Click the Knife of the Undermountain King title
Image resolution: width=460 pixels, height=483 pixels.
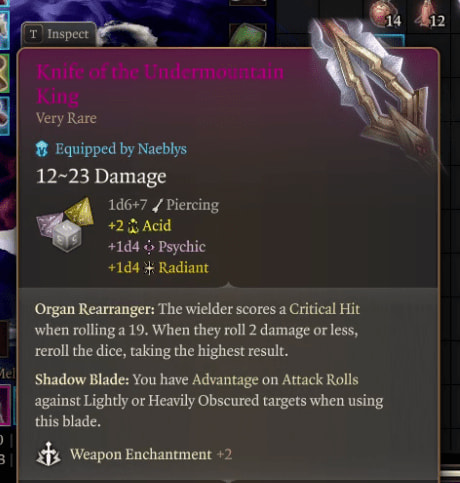point(160,84)
